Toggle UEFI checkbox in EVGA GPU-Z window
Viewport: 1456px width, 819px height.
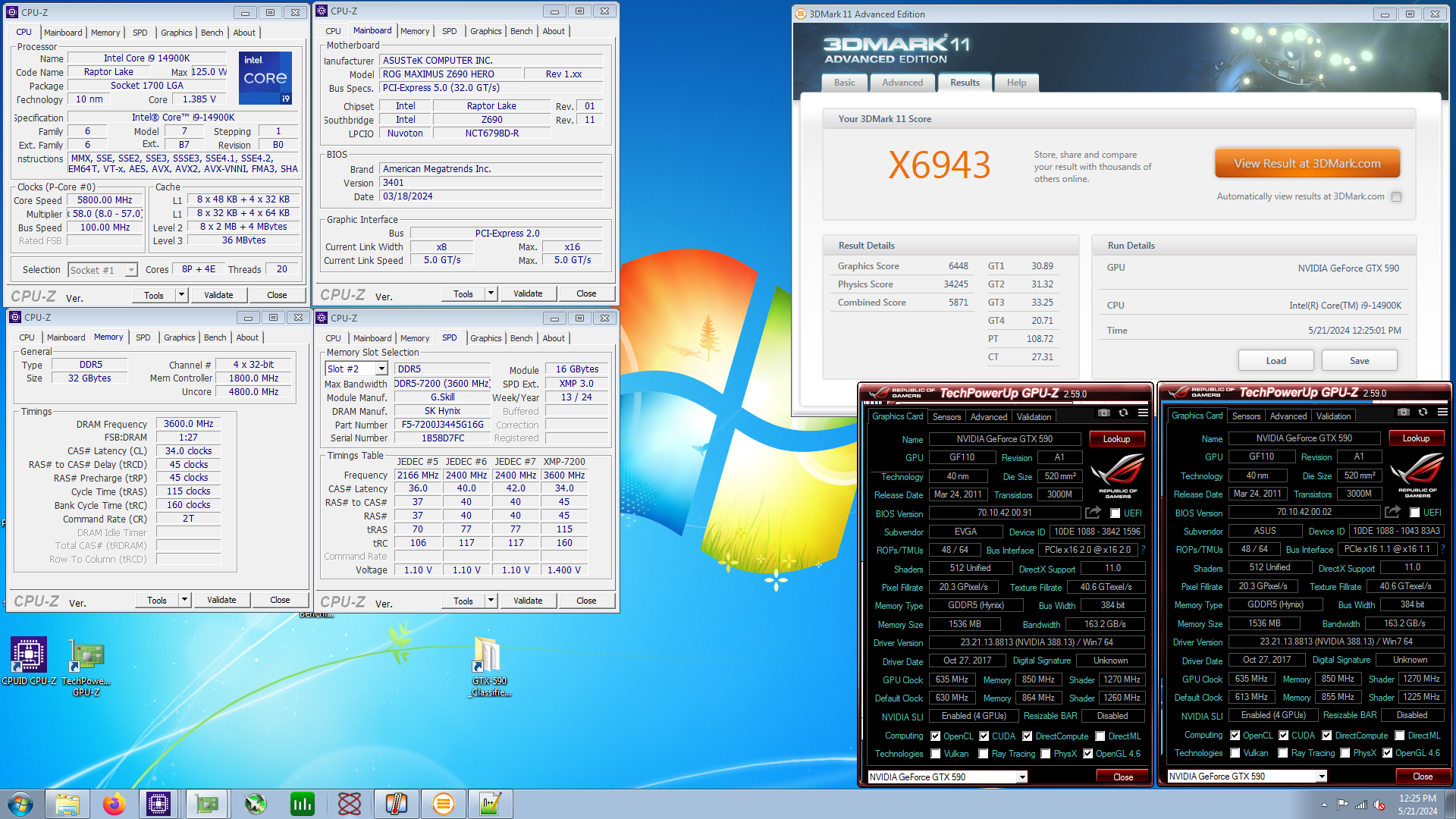1115,513
